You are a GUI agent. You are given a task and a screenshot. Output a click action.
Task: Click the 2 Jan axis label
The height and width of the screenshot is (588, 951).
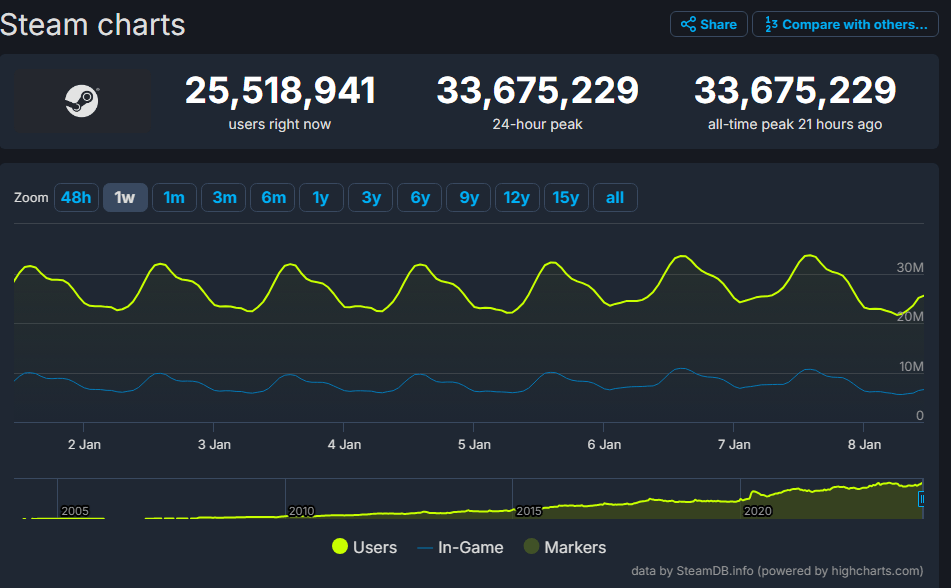coord(84,445)
